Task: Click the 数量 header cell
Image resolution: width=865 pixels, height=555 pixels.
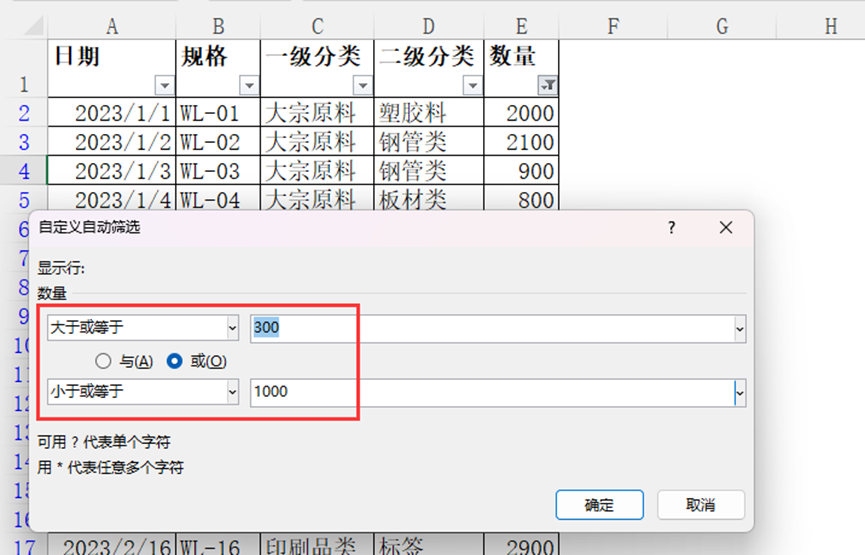Action: (x=521, y=68)
